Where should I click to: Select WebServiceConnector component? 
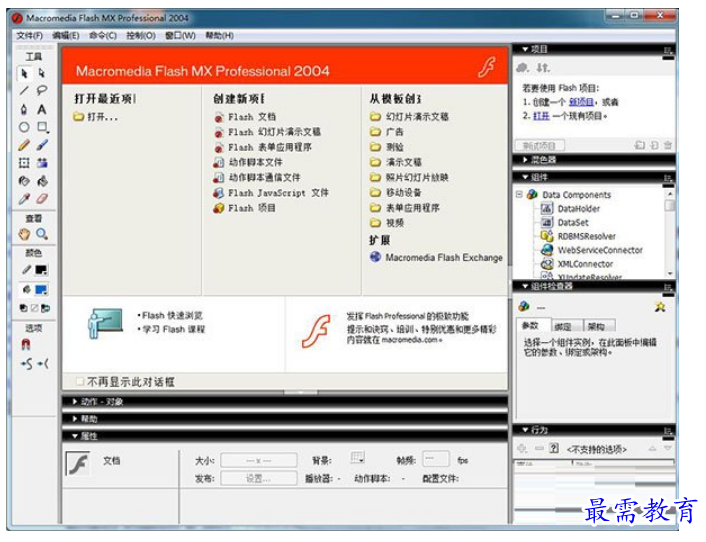[600, 250]
